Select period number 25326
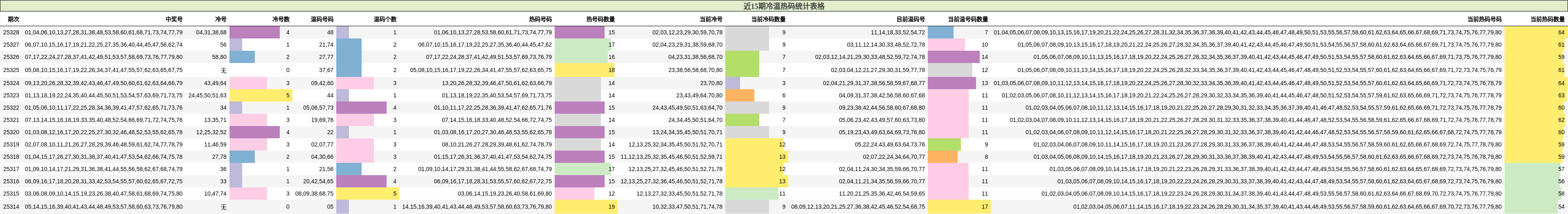This screenshot has width=1568, height=214. point(11,57)
